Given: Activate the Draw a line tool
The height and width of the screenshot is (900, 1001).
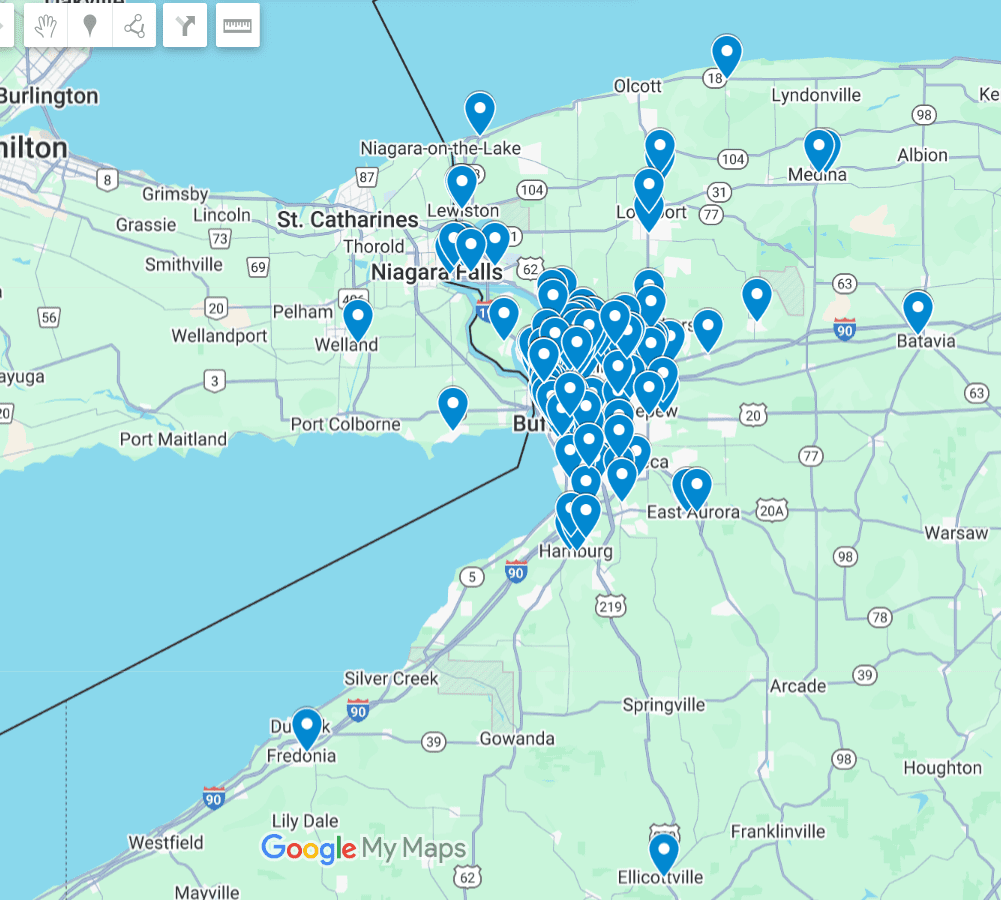Looking at the screenshot, I should (x=134, y=26).
